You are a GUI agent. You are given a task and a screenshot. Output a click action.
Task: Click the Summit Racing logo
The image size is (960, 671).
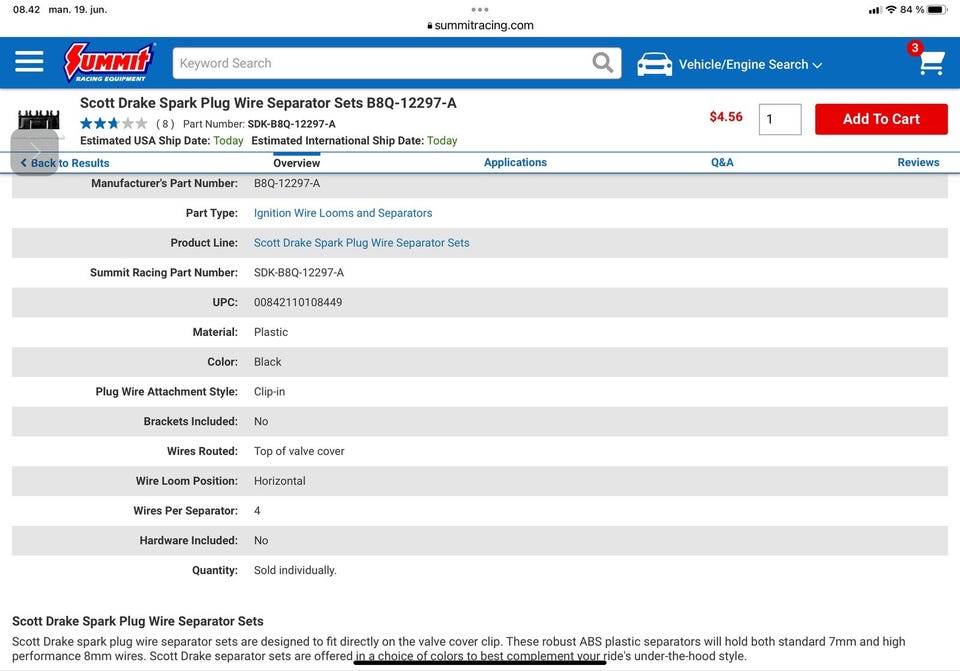108,62
